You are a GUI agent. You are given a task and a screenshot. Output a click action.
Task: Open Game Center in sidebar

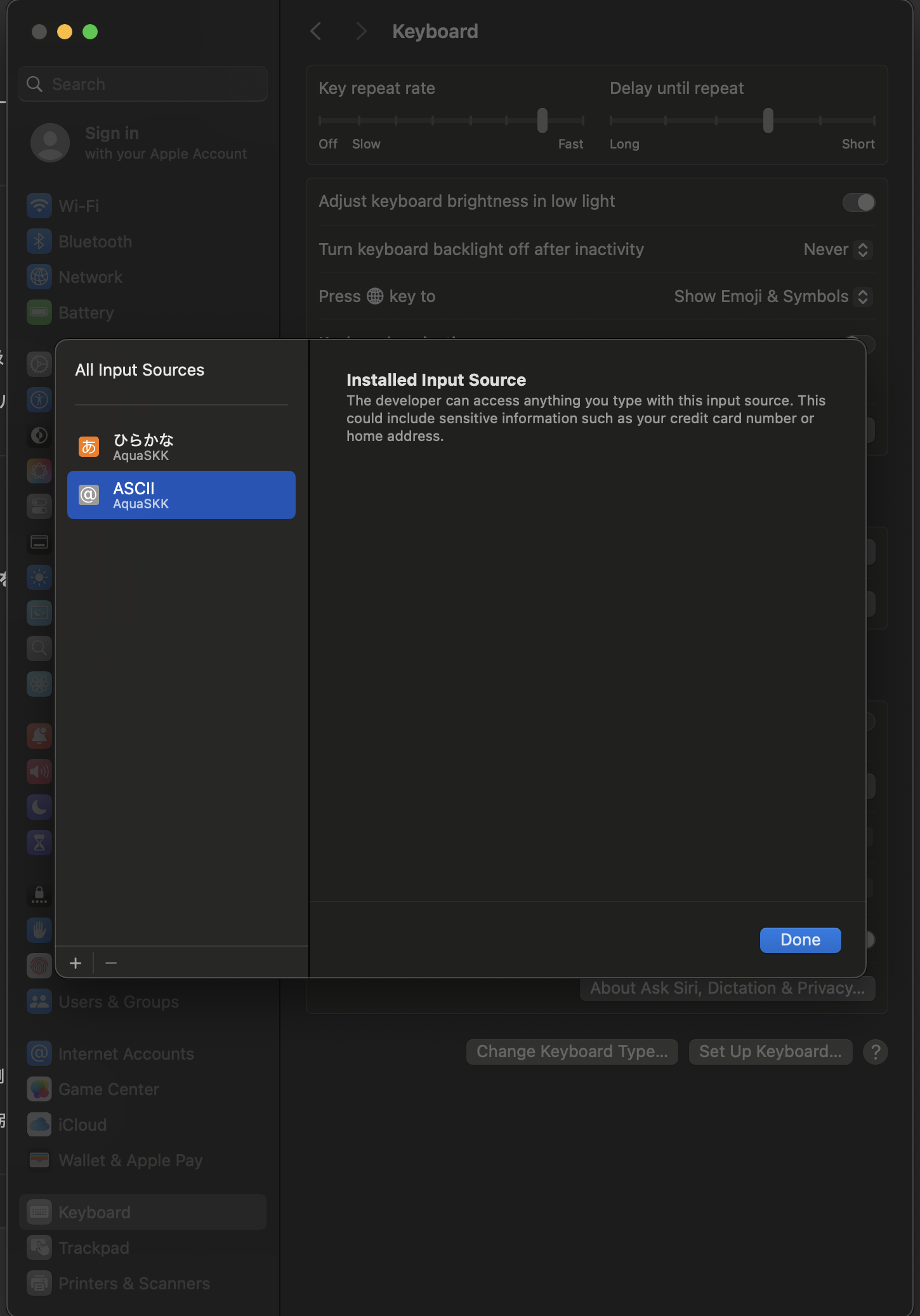coord(143,1089)
